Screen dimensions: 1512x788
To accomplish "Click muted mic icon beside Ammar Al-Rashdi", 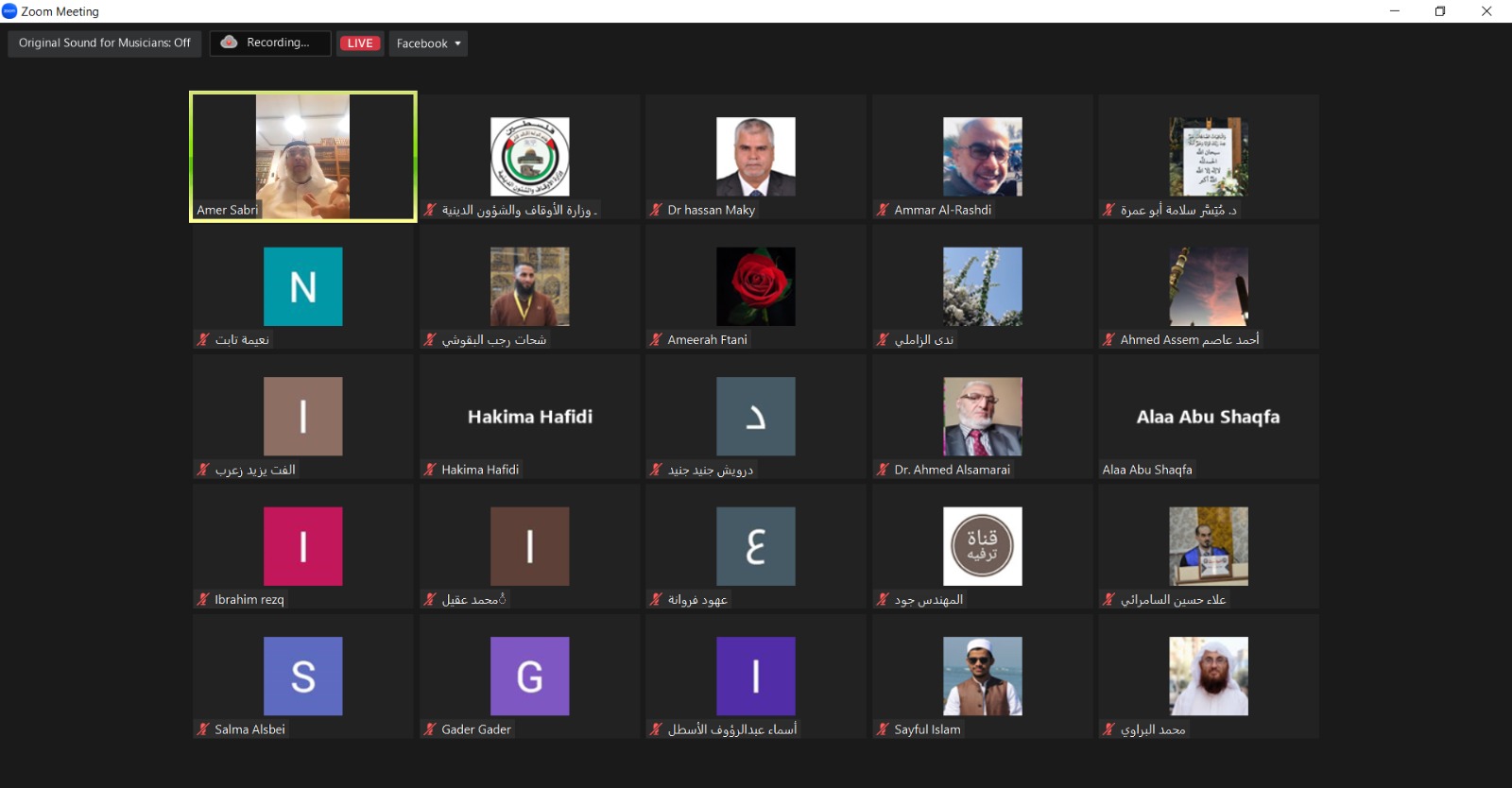I will [x=883, y=210].
